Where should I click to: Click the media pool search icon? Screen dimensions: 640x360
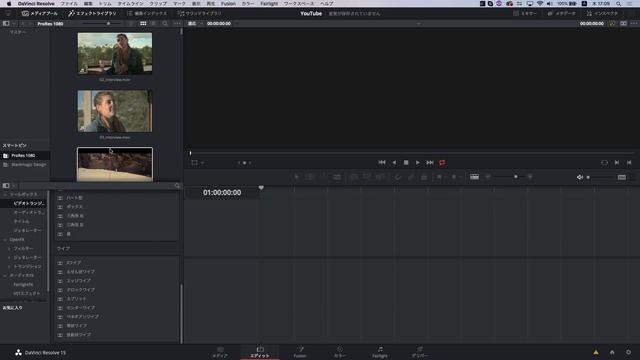(x=165, y=24)
